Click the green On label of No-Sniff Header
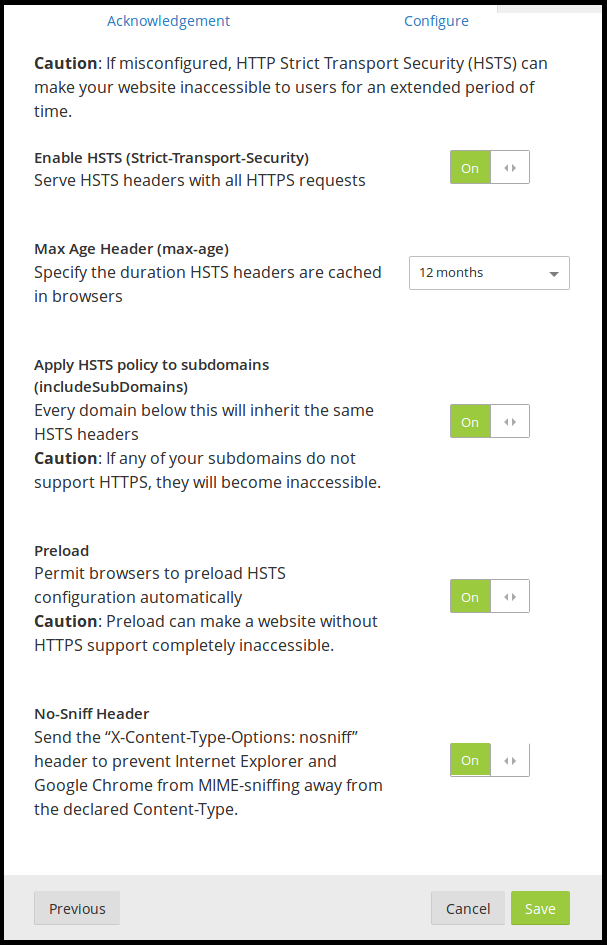 tap(470, 761)
